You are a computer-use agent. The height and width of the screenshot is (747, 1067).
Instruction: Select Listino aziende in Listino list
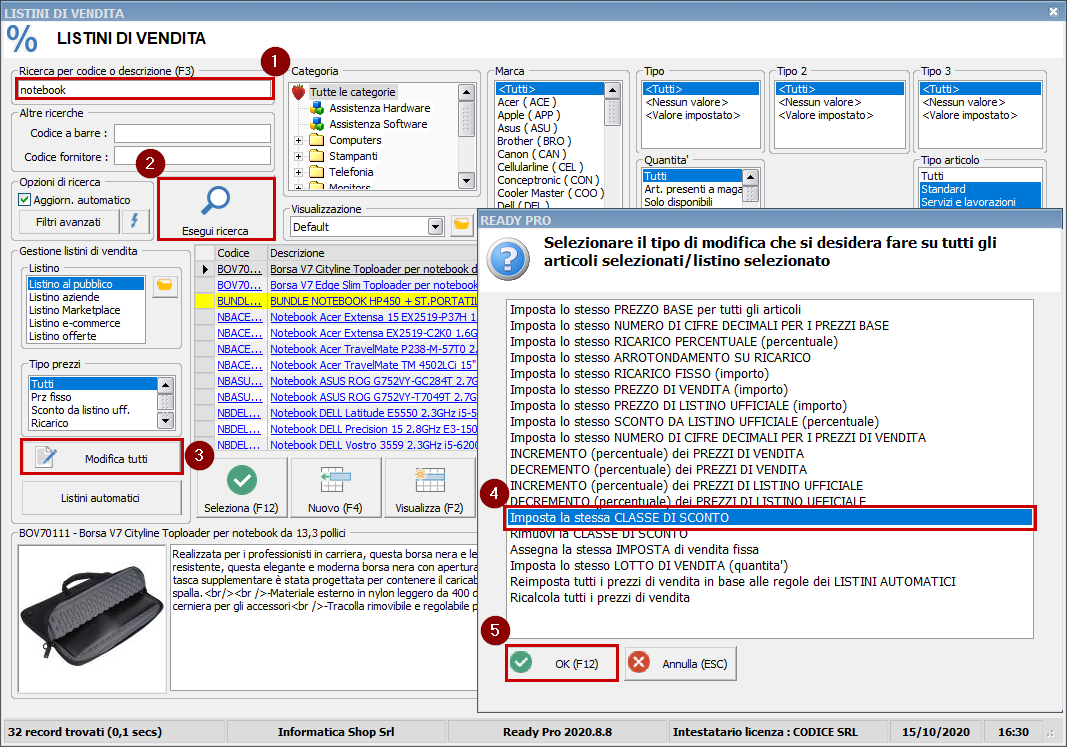pos(64,297)
